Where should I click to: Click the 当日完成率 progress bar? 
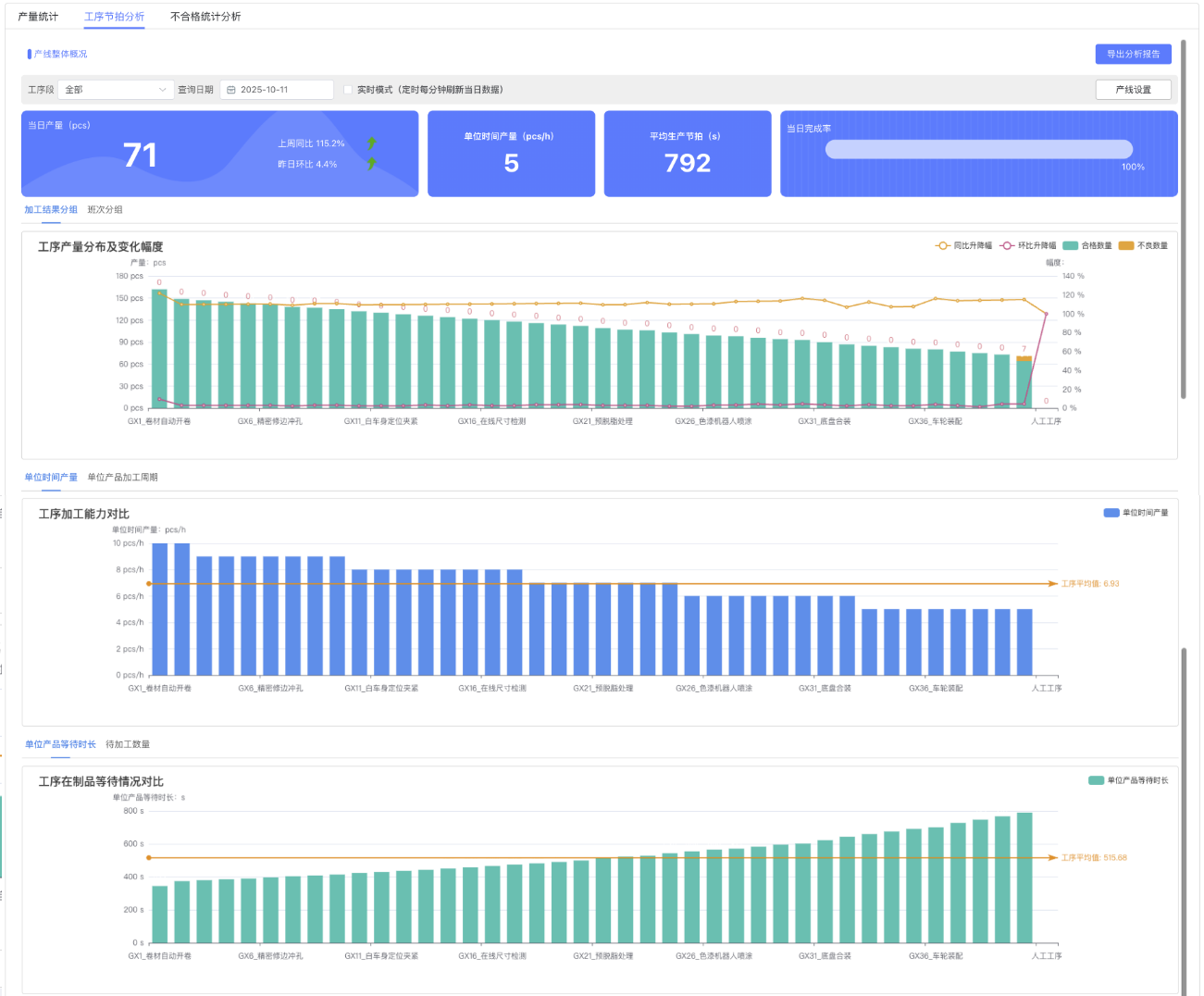(978, 149)
